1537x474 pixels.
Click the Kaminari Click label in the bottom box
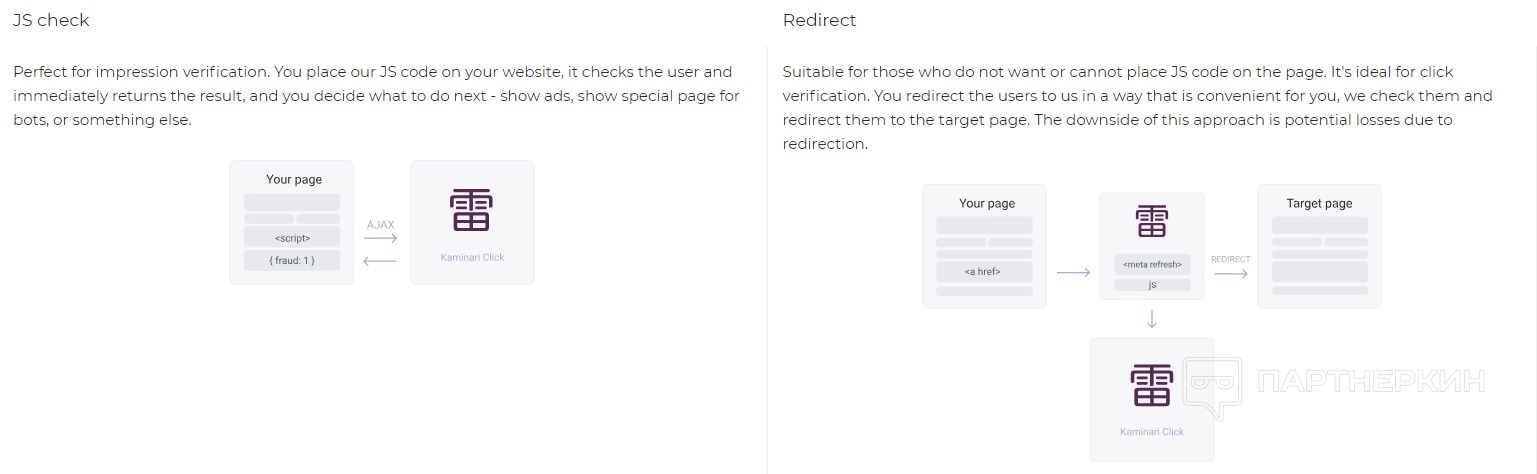point(1151,432)
